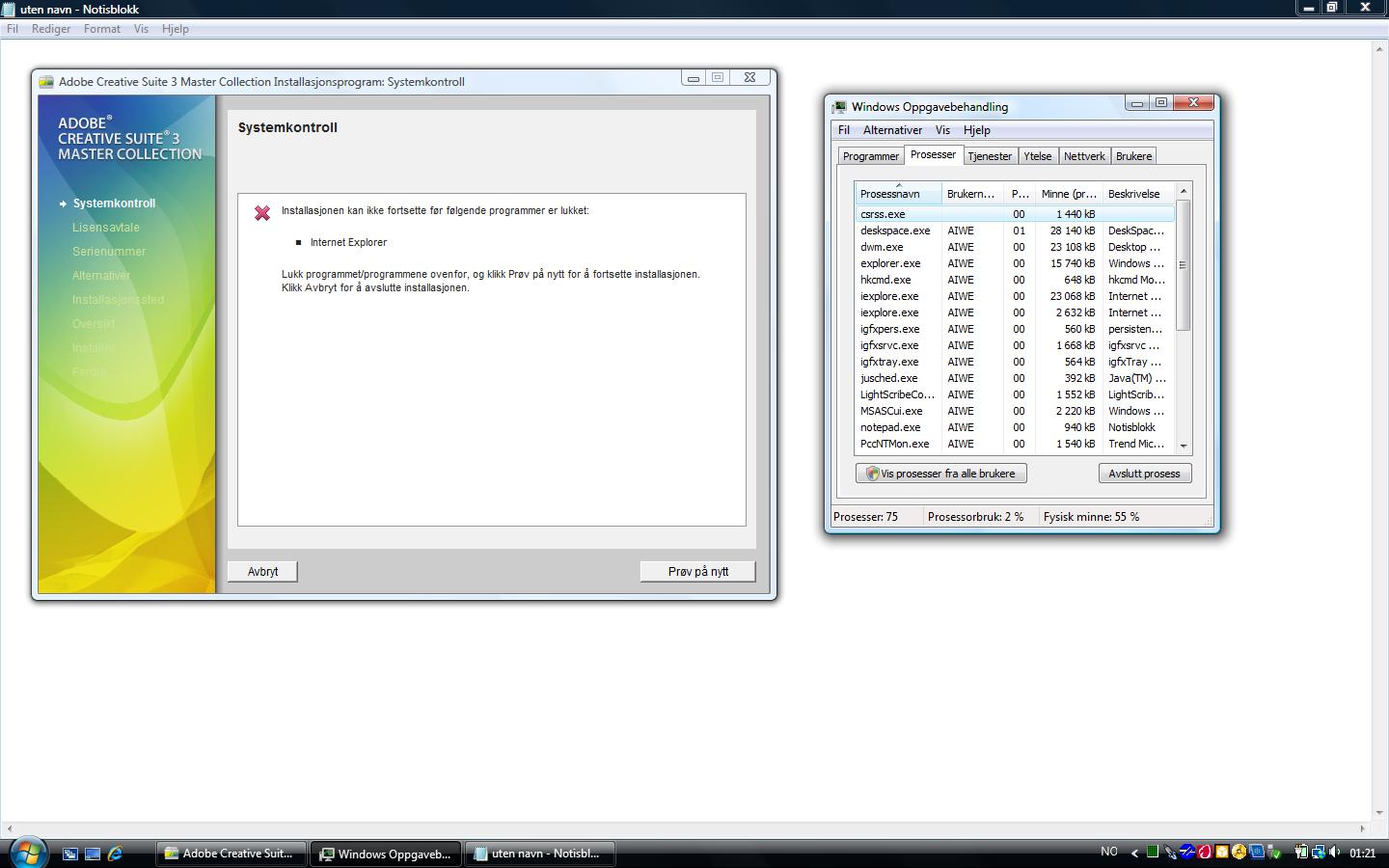Click the 01:21 taskbar clock
The image size is (1389, 868).
pyautogui.click(x=1362, y=853)
